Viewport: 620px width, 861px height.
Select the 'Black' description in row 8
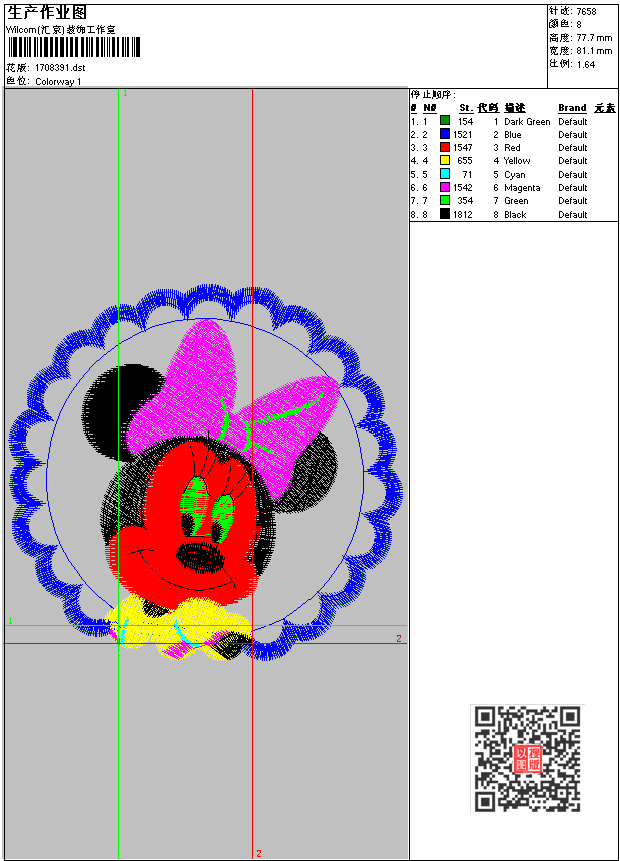coord(515,215)
